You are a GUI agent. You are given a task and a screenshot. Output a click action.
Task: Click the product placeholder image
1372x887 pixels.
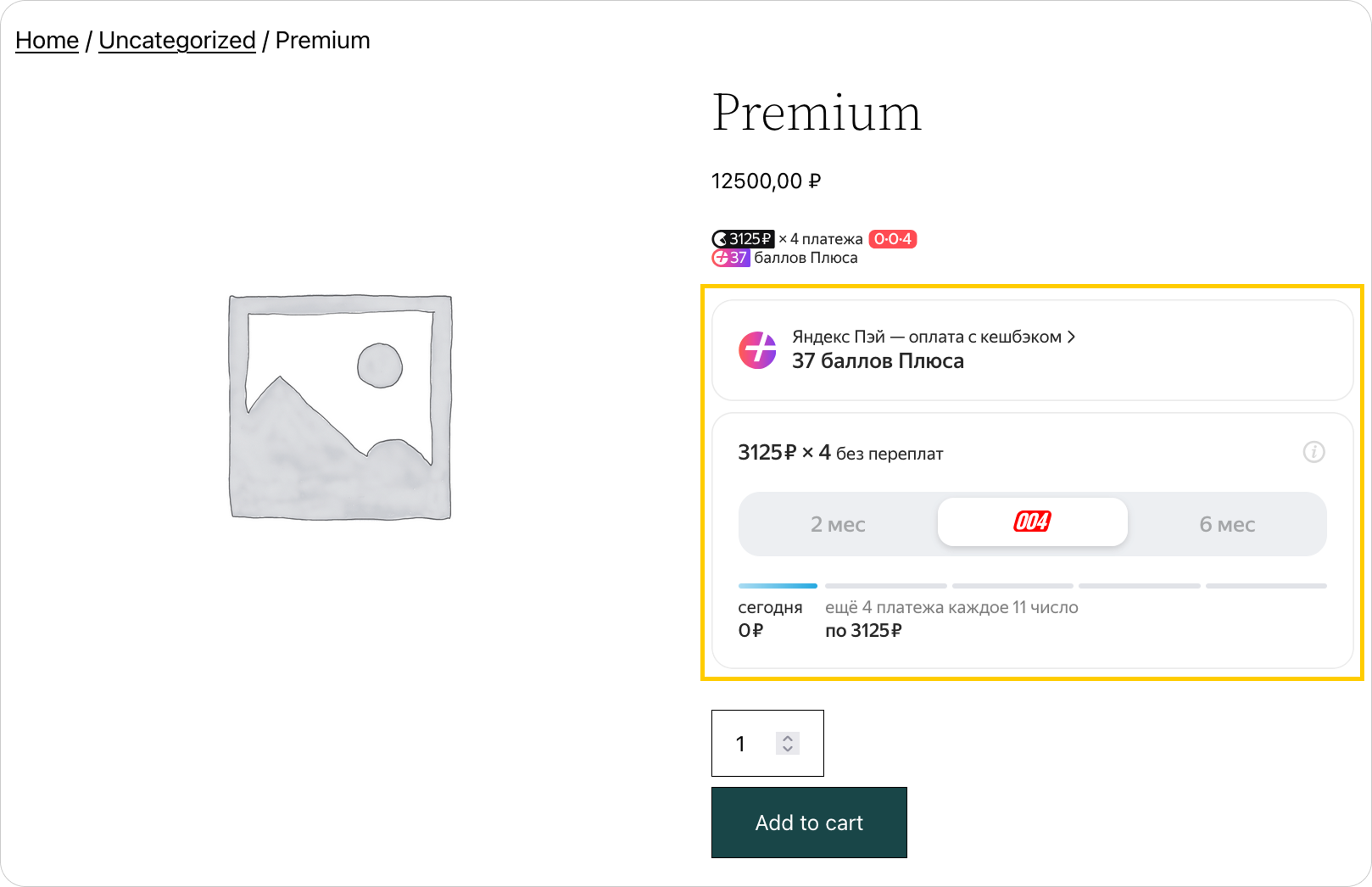(x=340, y=407)
